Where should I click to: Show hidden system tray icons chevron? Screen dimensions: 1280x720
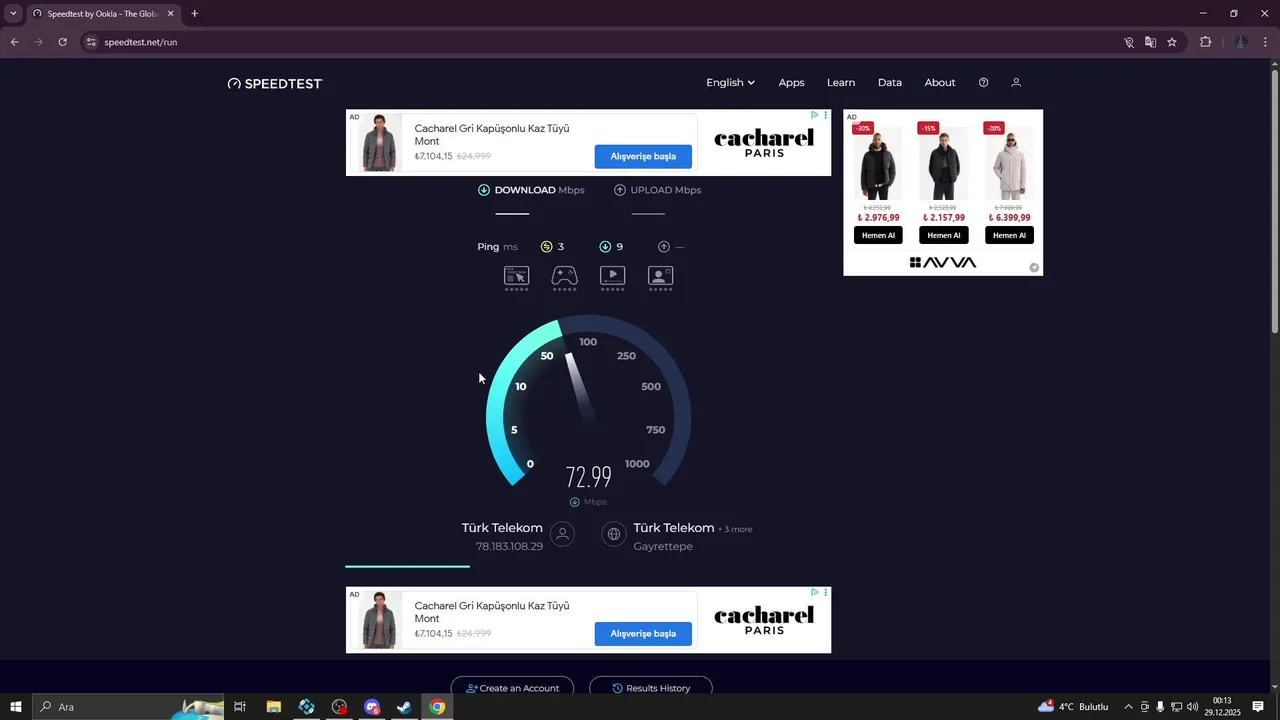[1128, 707]
